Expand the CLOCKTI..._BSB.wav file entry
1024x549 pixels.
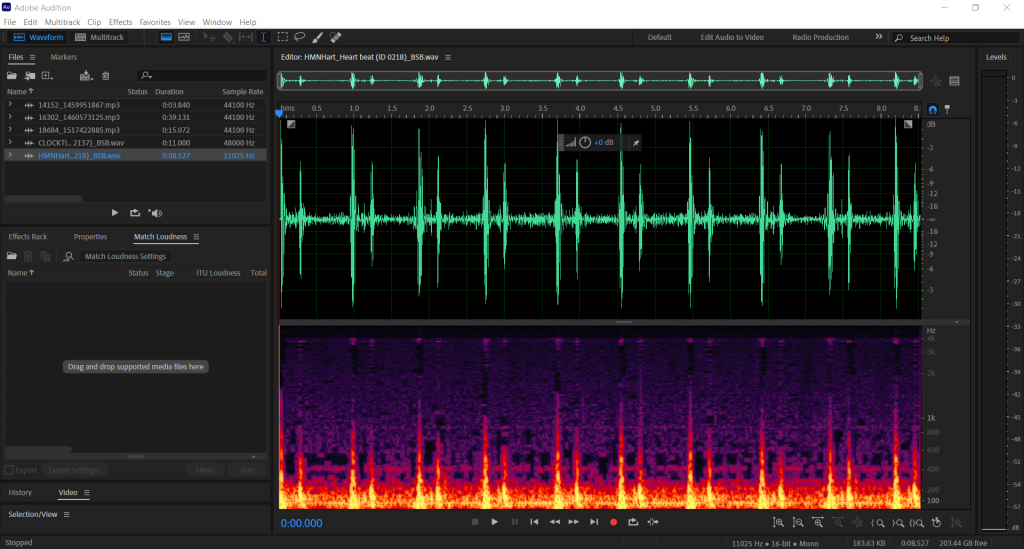pos(10,143)
